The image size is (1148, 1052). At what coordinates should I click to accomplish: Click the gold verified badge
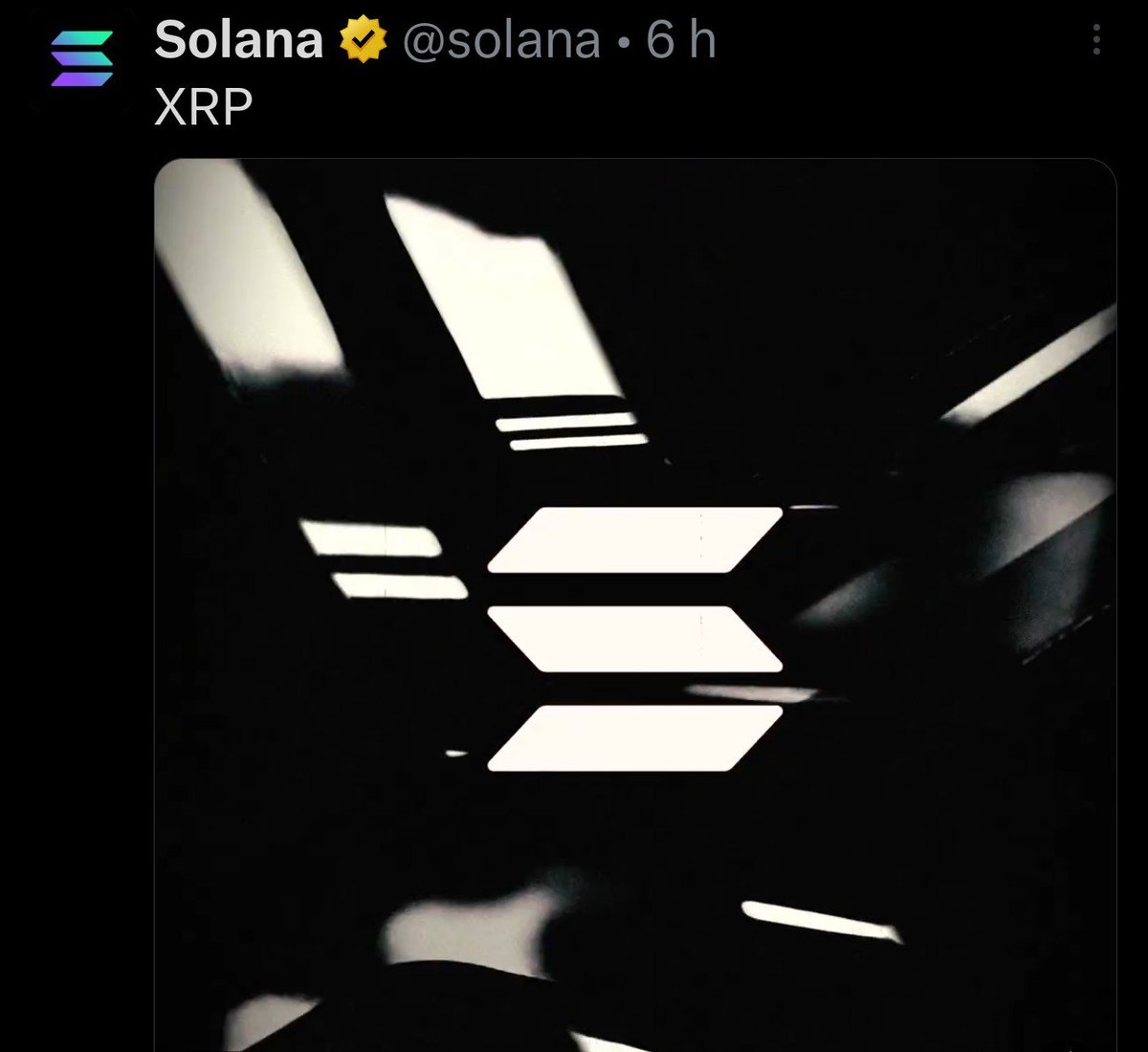tap(363, 41)
